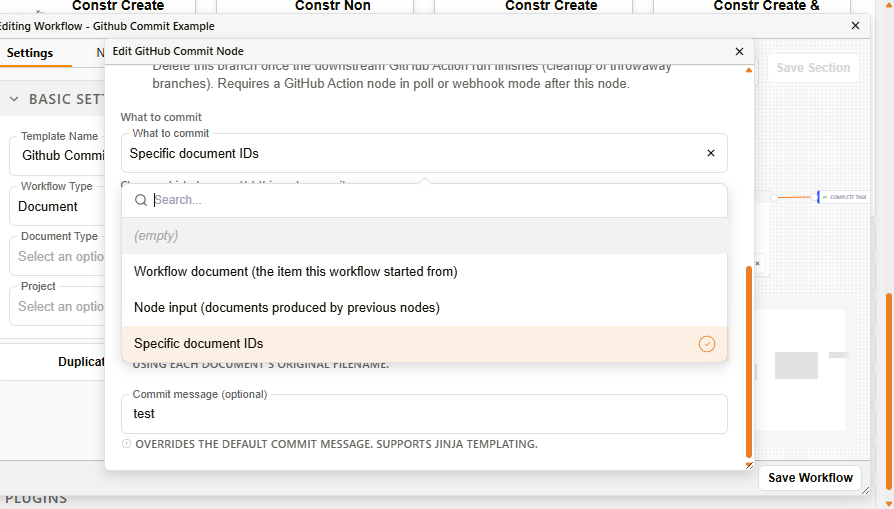
Task: Click the dialog resize handle icon
Action: (749, 466)
